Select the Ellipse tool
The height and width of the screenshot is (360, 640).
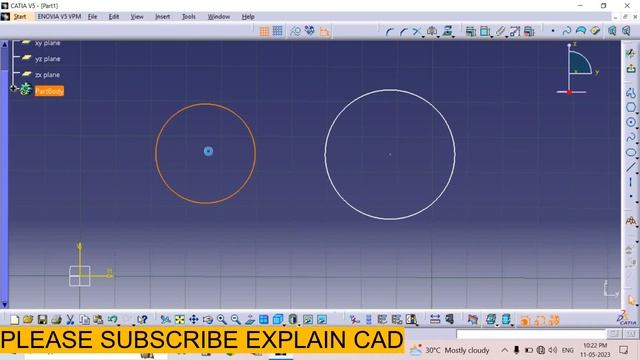[631, 152]
